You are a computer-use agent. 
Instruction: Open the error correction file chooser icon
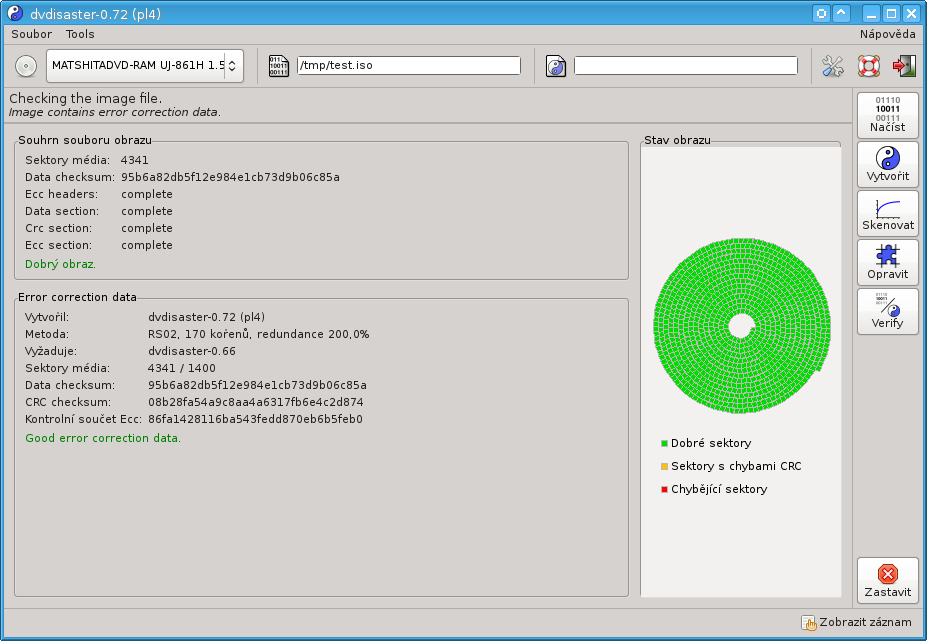coord(556,66)
